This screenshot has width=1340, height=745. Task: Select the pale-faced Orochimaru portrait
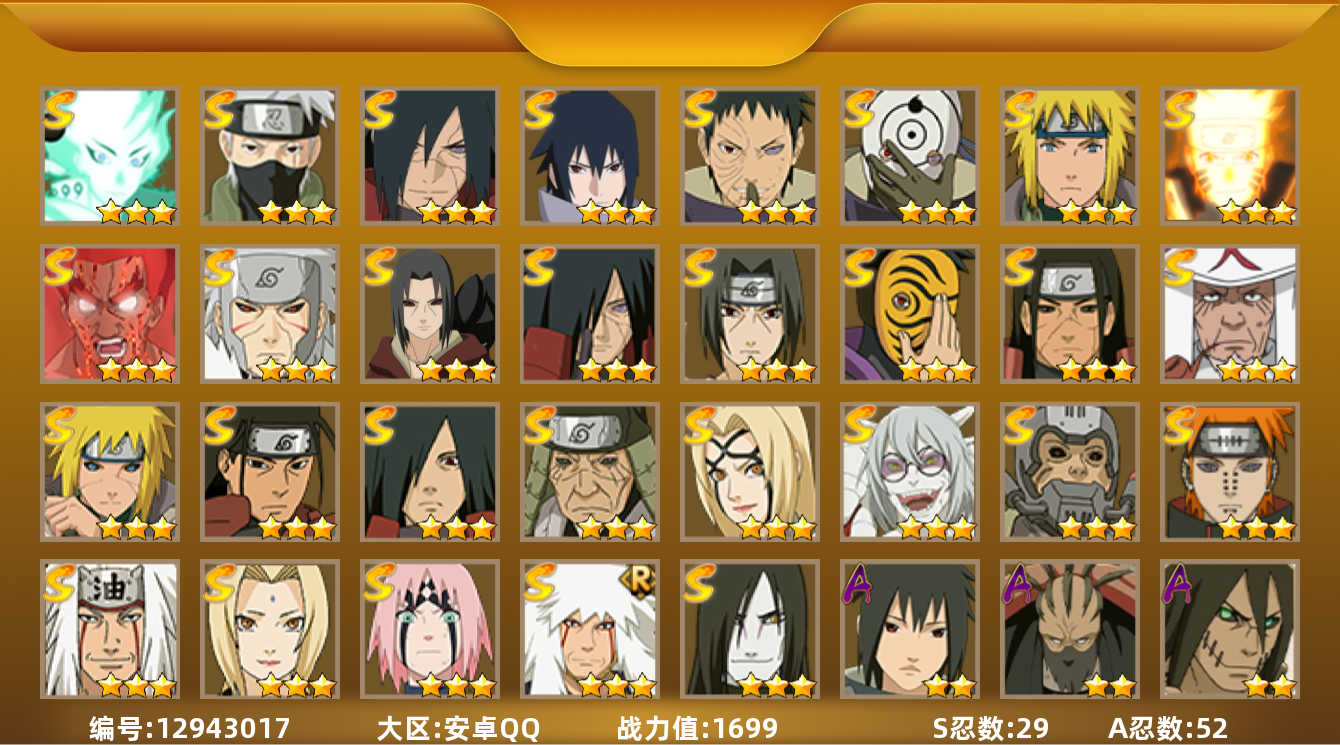pos(749,629)
